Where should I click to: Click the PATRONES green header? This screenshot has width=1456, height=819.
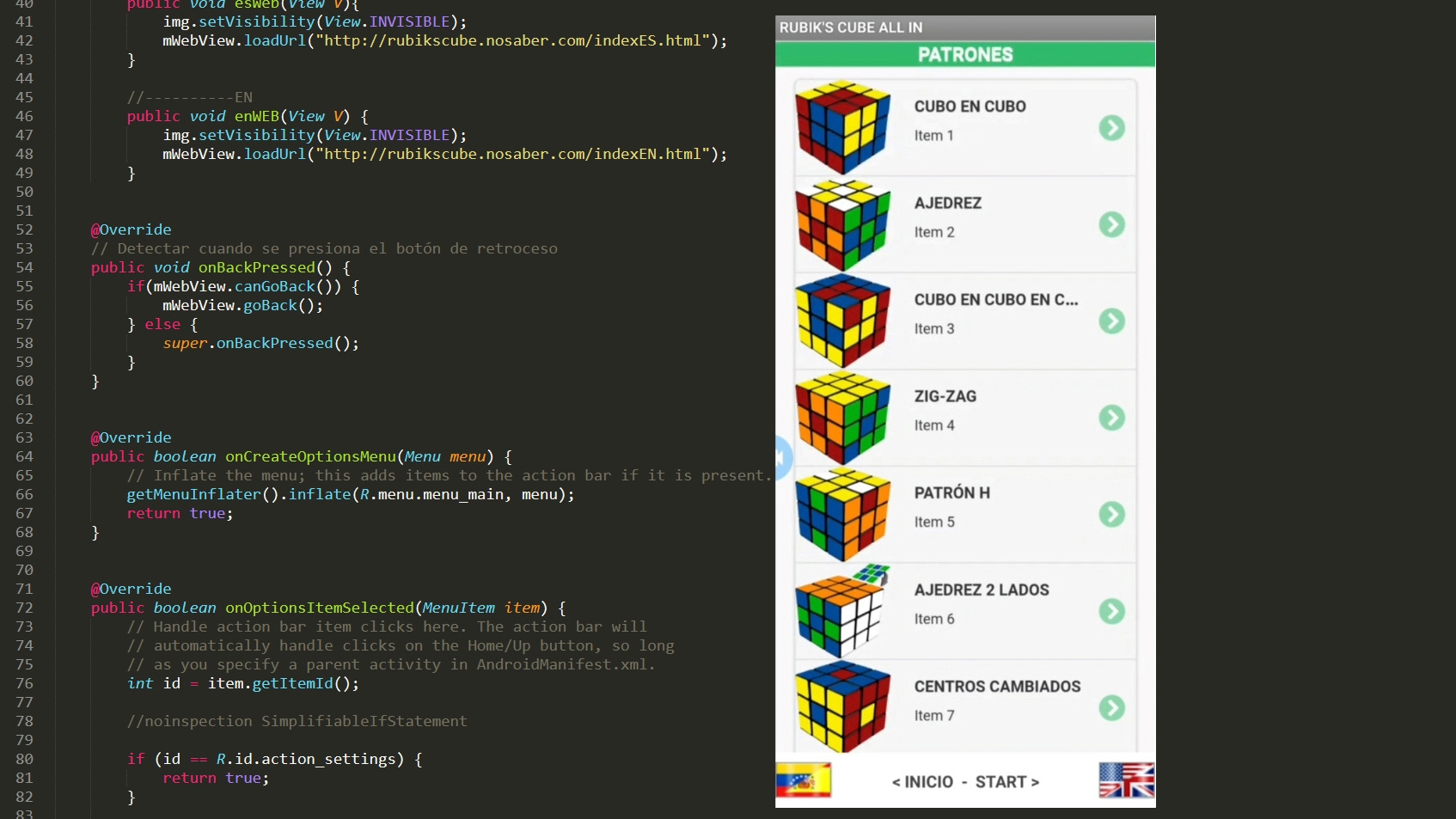tap(965, 54)
